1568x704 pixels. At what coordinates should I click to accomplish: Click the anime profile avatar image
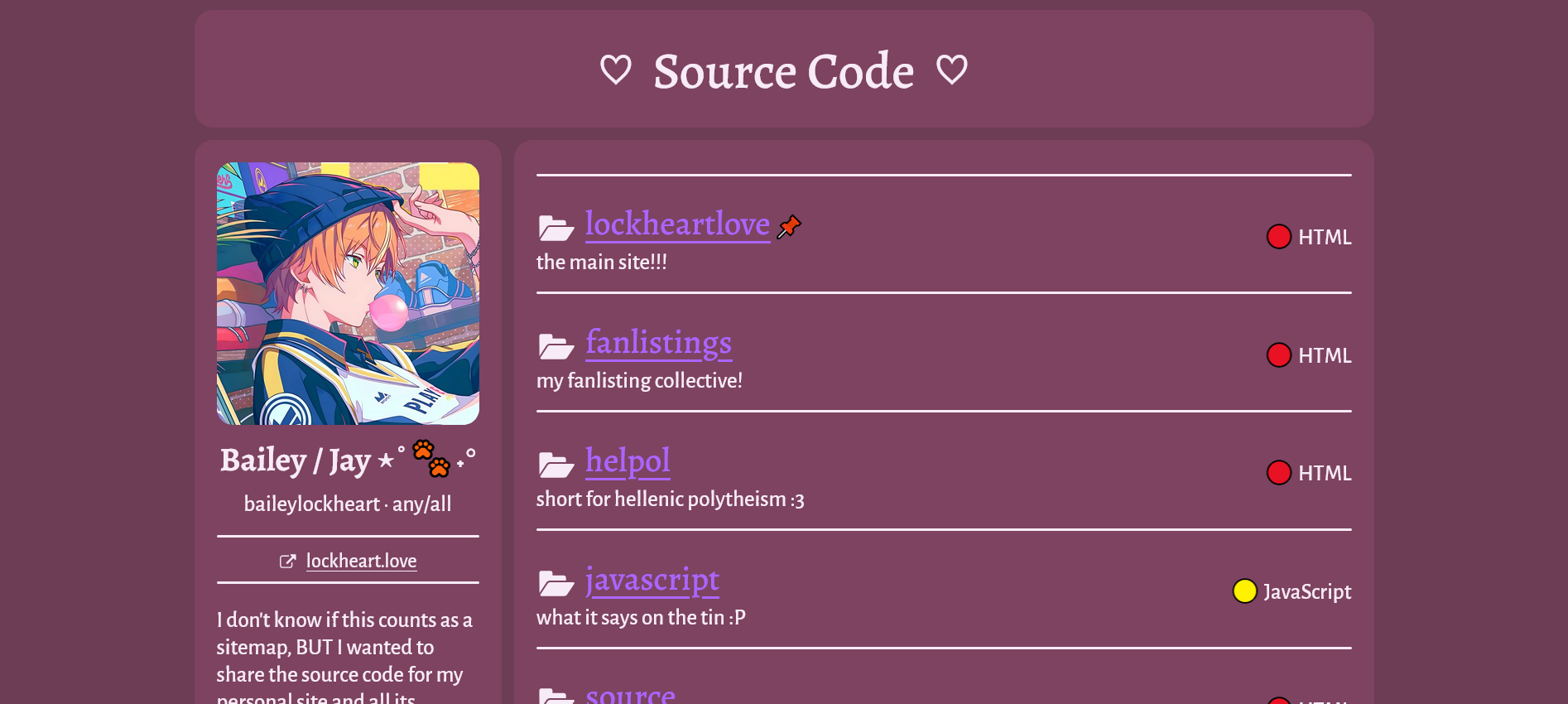click(x=348, y=294)
